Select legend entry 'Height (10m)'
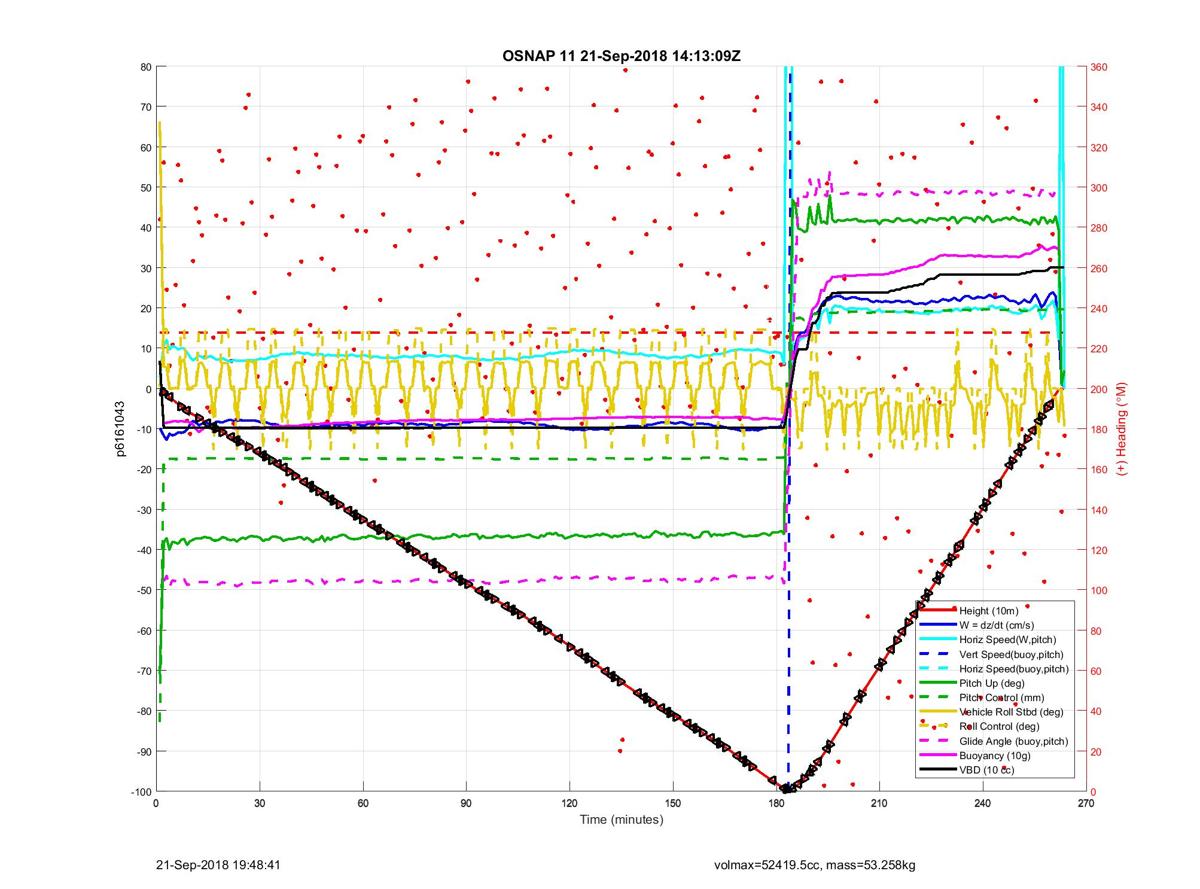 (x=988, y=610)
